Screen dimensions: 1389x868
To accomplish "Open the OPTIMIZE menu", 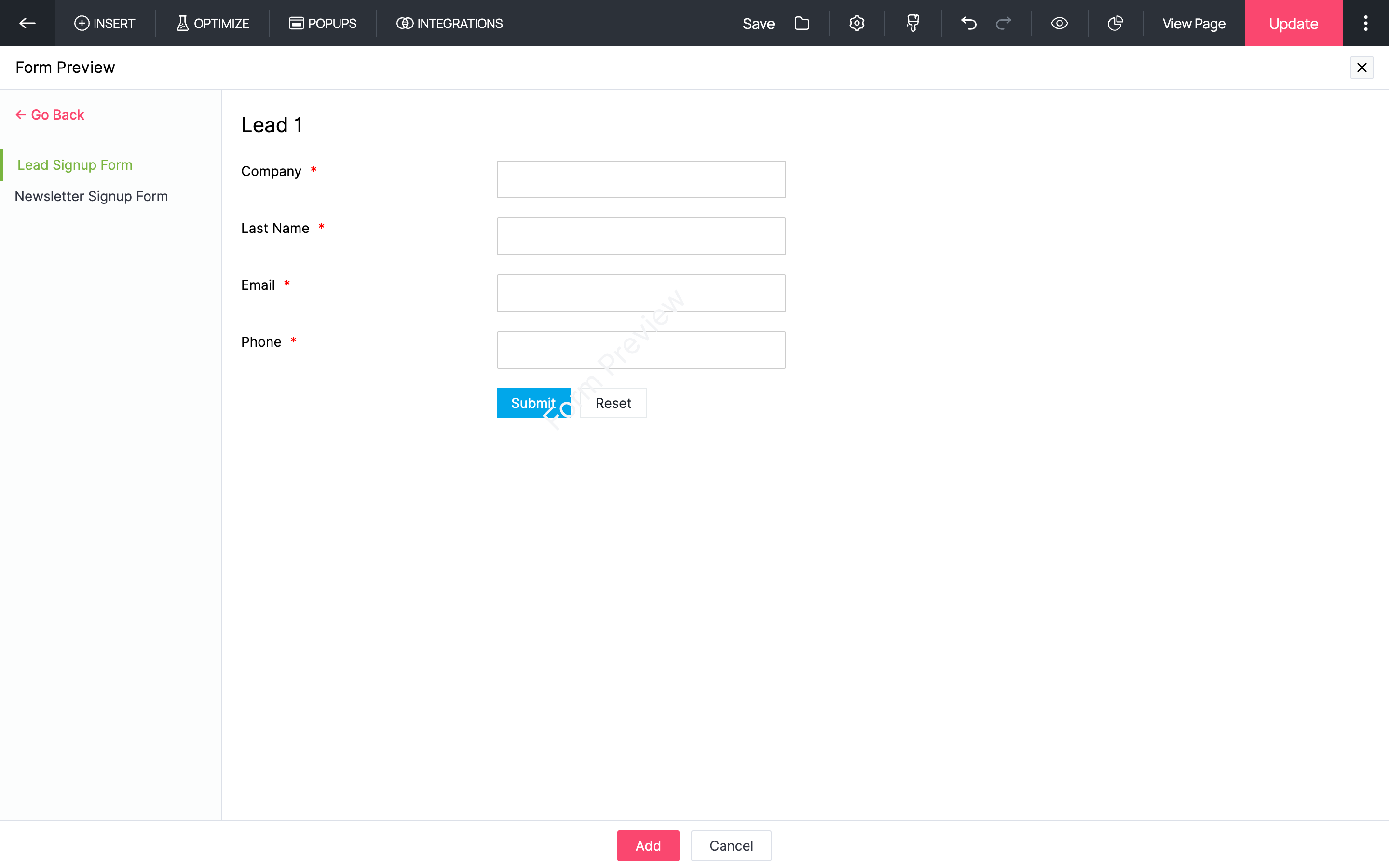I will (x=212, y=23).
